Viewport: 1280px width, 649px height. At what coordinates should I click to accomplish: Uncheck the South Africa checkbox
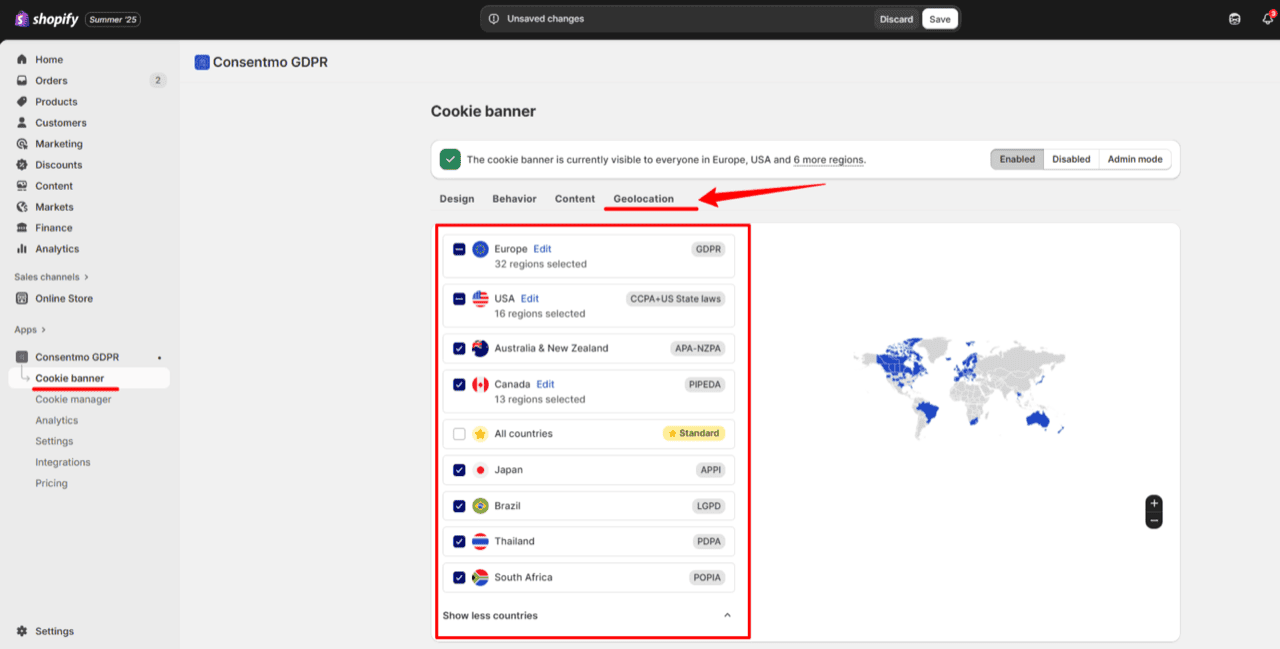459,577
